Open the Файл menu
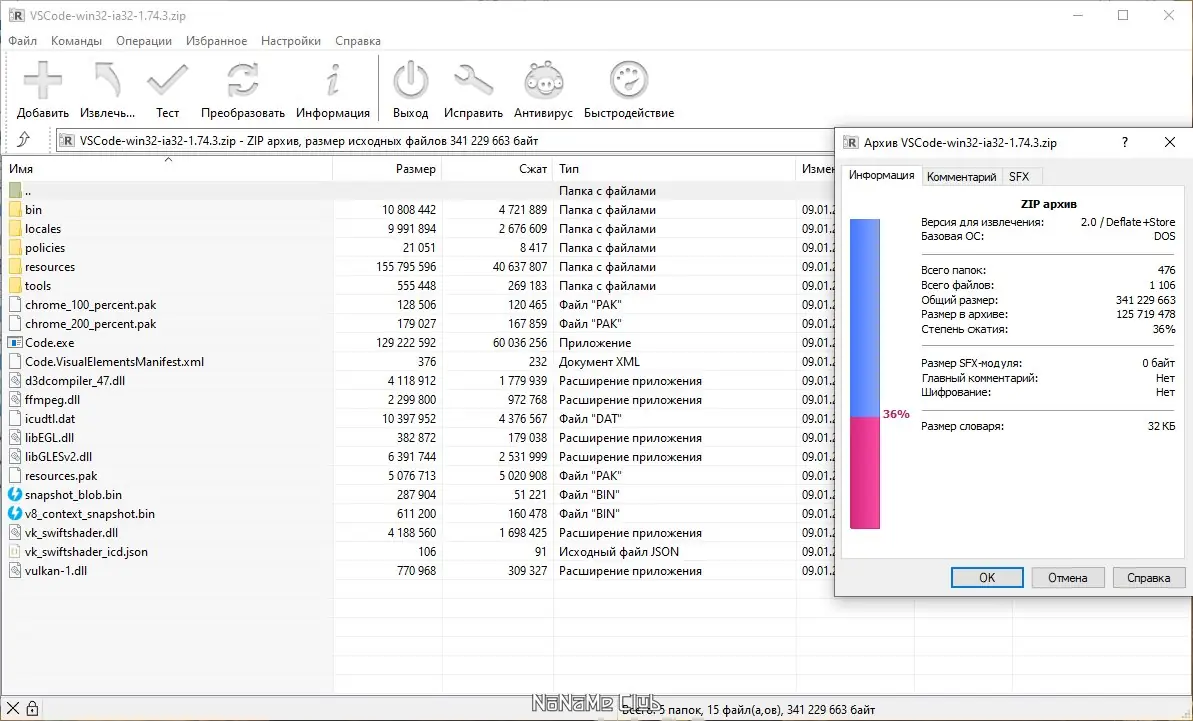The image size is (1193, 721). pyautogui.click(x=23, y=41)
